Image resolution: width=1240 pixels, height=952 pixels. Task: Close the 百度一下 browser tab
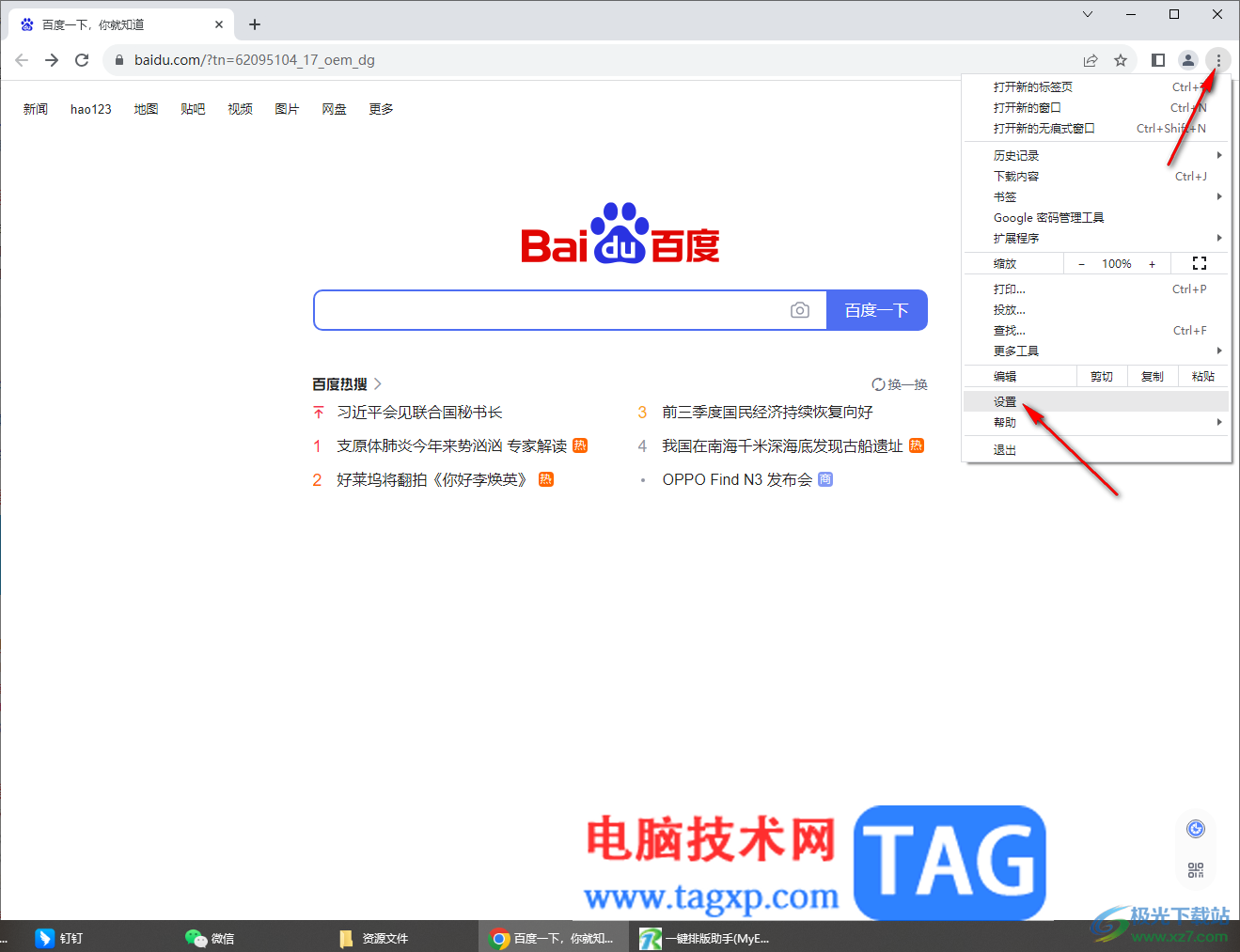point(219,24)
